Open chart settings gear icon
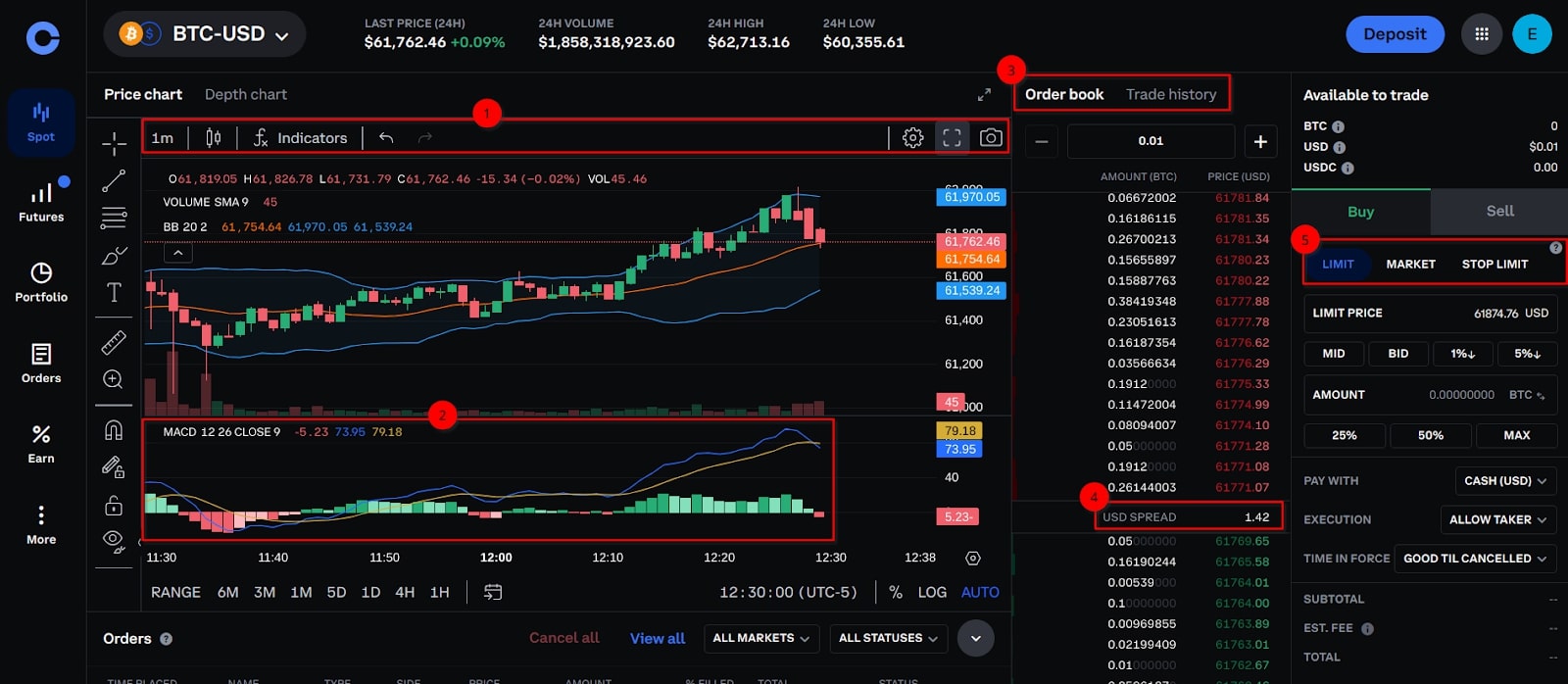Image resolution: width=1568 pixels, height=684 pixels. pyautogui.click(x=912, y=138)
